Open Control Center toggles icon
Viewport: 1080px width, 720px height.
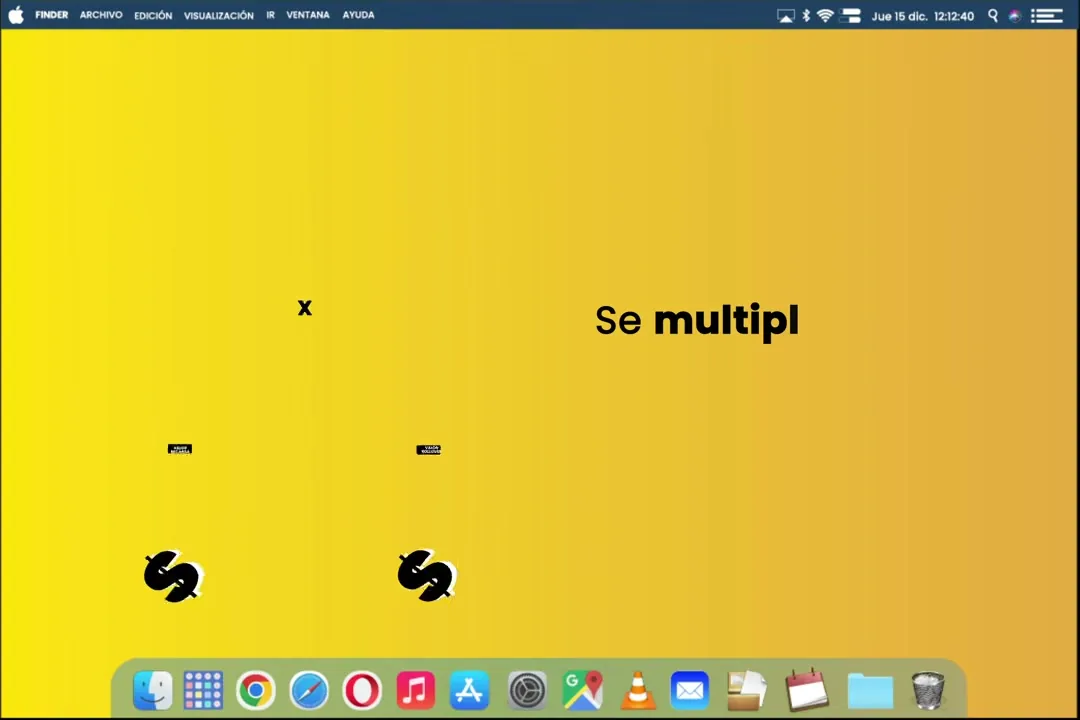851,15
